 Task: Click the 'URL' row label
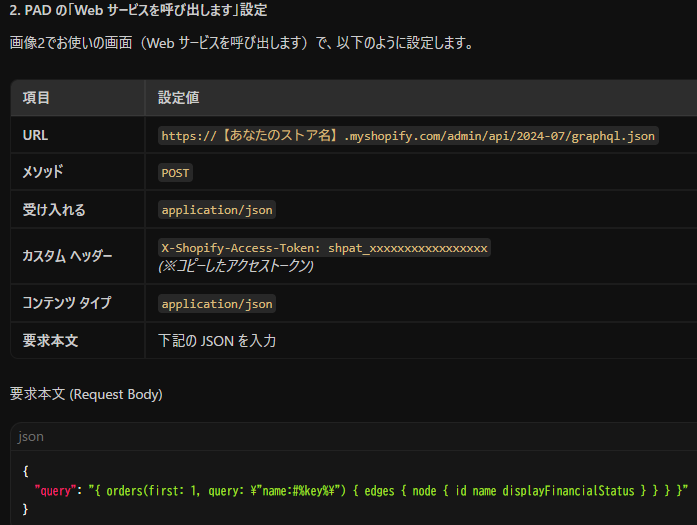(35, 135)
